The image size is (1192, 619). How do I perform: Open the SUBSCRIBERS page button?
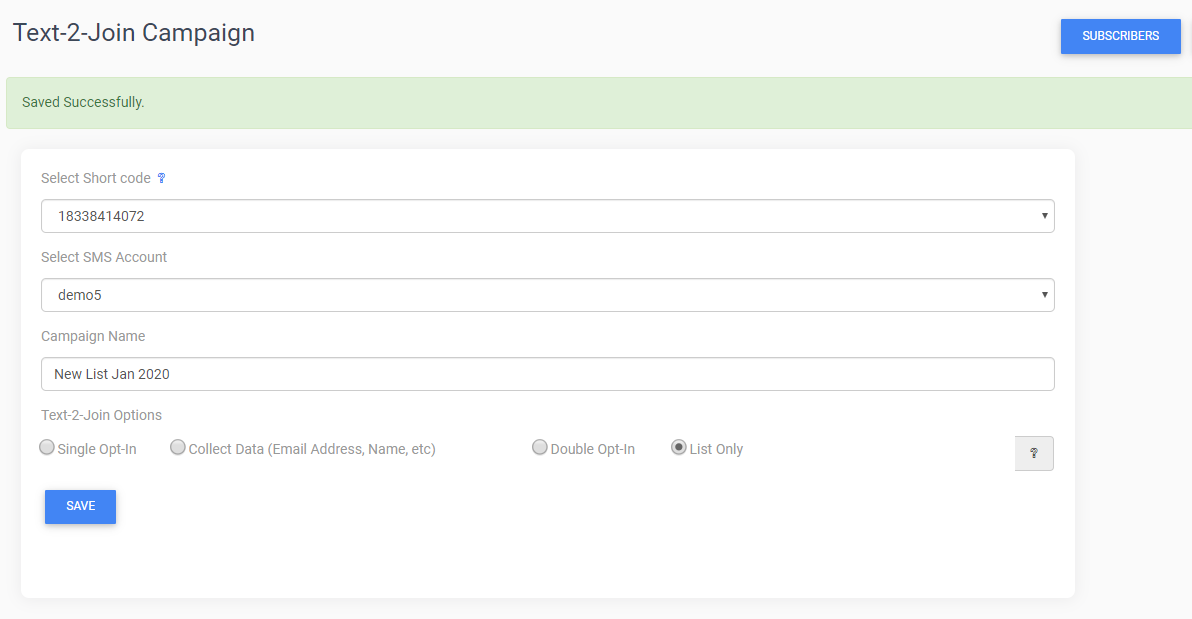(x=1120, y=36)
